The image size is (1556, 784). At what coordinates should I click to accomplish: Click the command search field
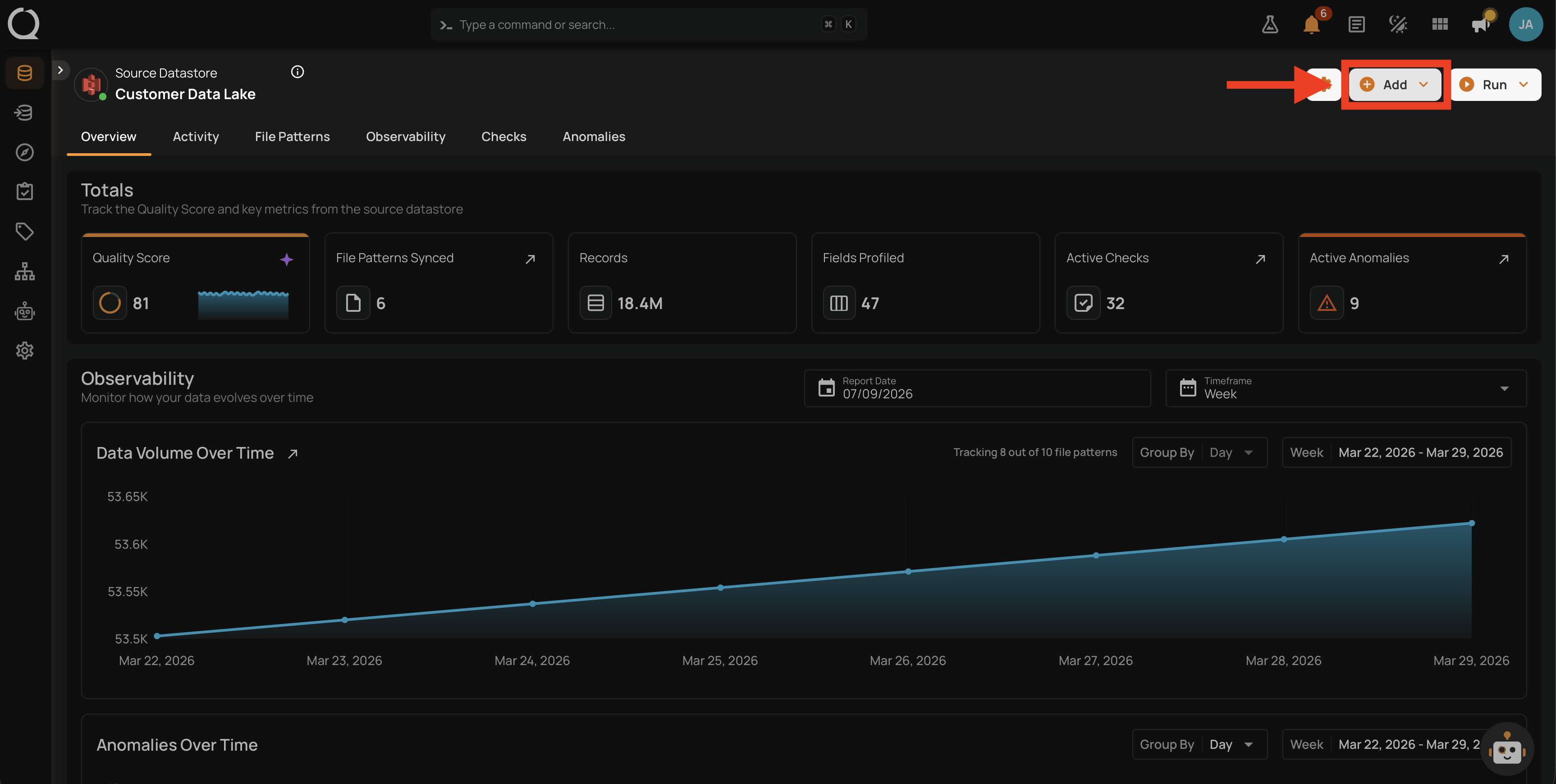point(649,24)
